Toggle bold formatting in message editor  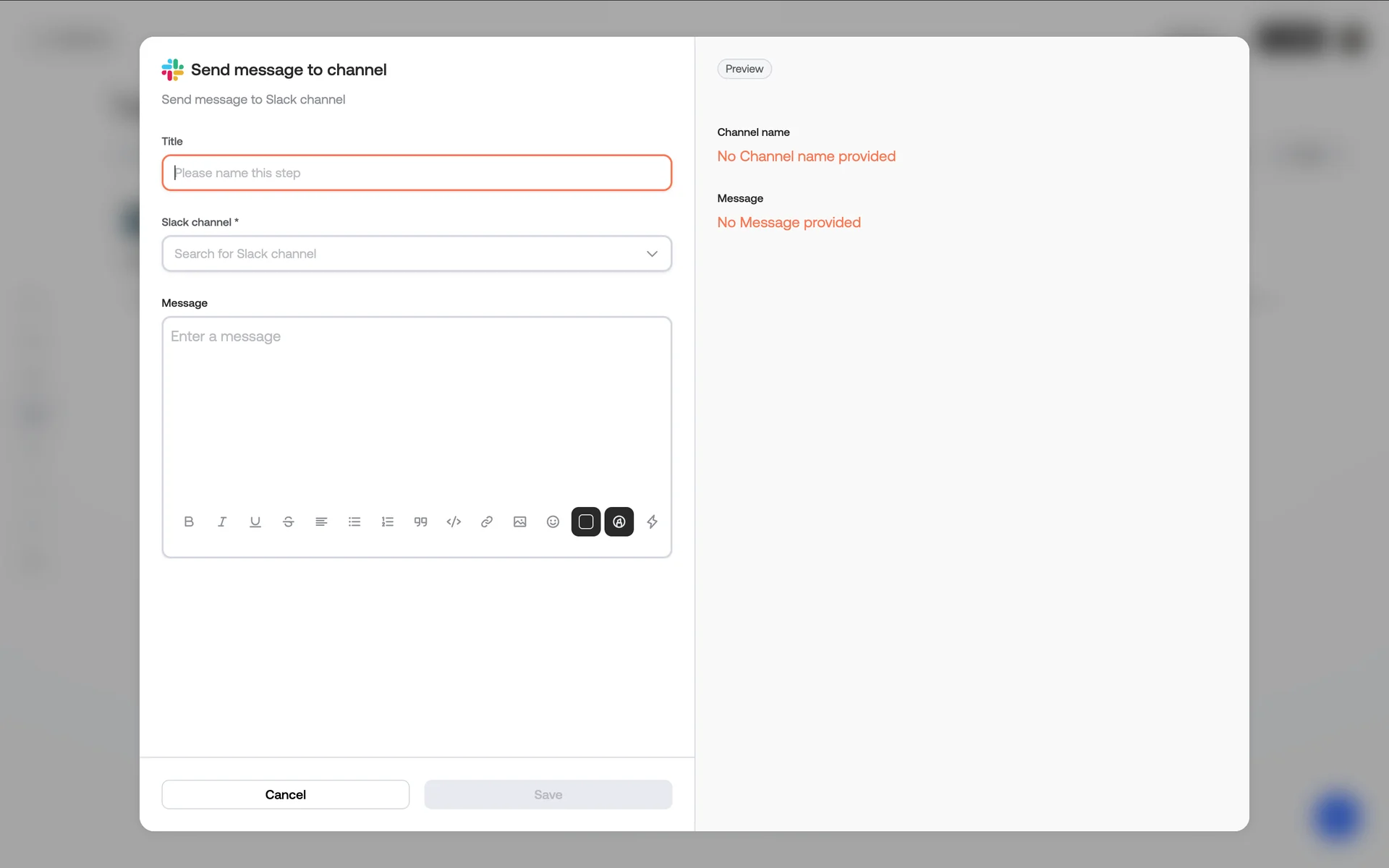[x=189, y=522]
